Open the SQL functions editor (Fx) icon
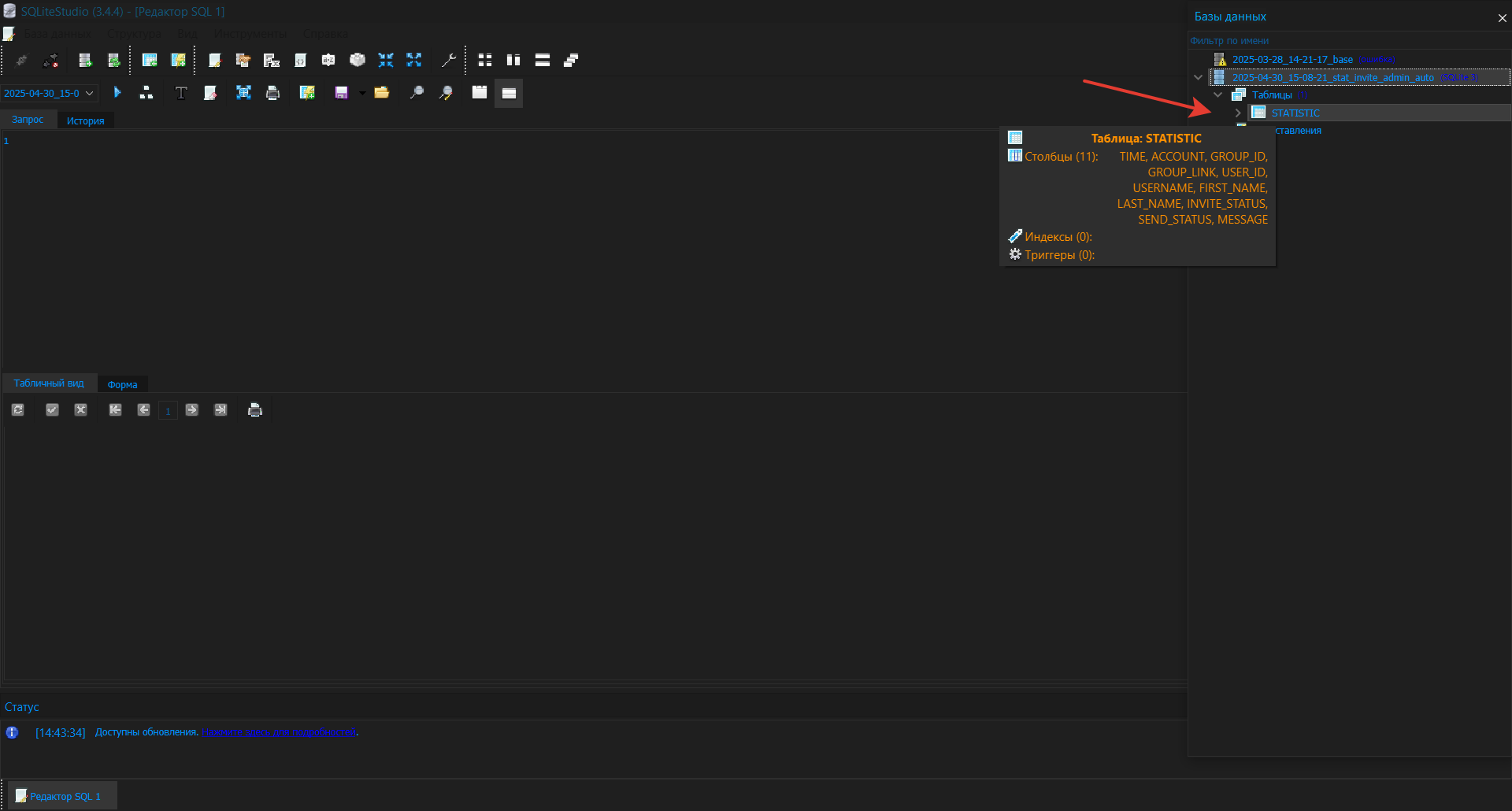Screen dimensions: 1512x811 click(272, 60)
